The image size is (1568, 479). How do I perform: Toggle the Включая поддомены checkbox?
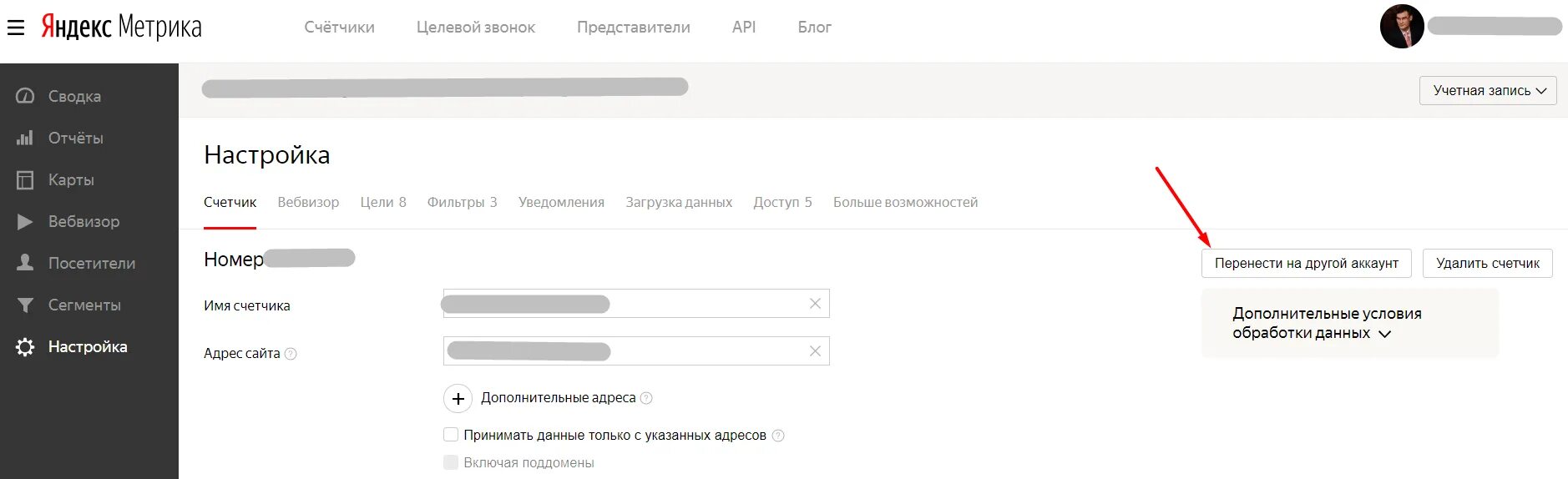click(451, 462)
